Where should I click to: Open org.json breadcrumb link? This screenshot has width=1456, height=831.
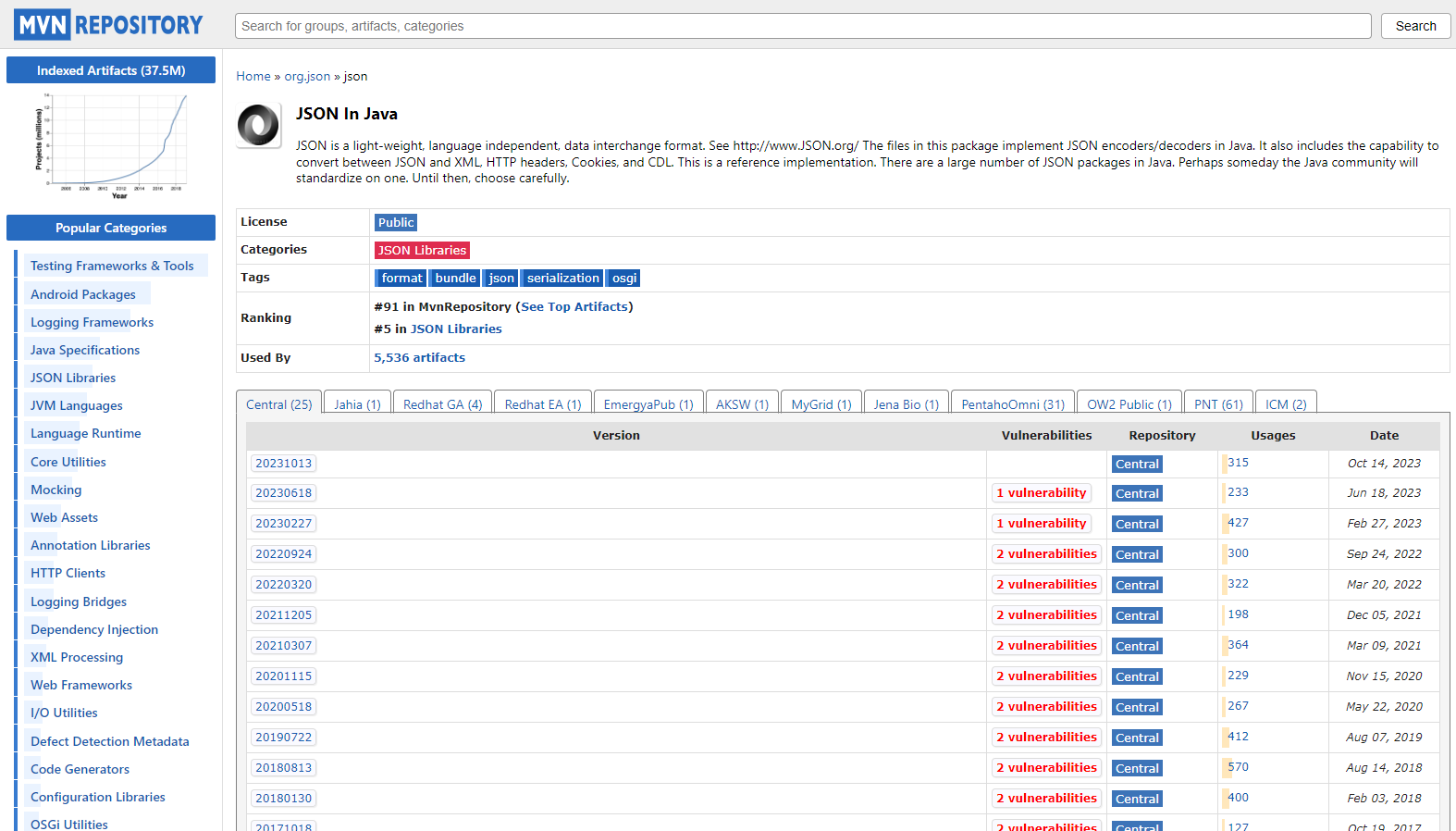pyautogui.click(x=307, y=77)
